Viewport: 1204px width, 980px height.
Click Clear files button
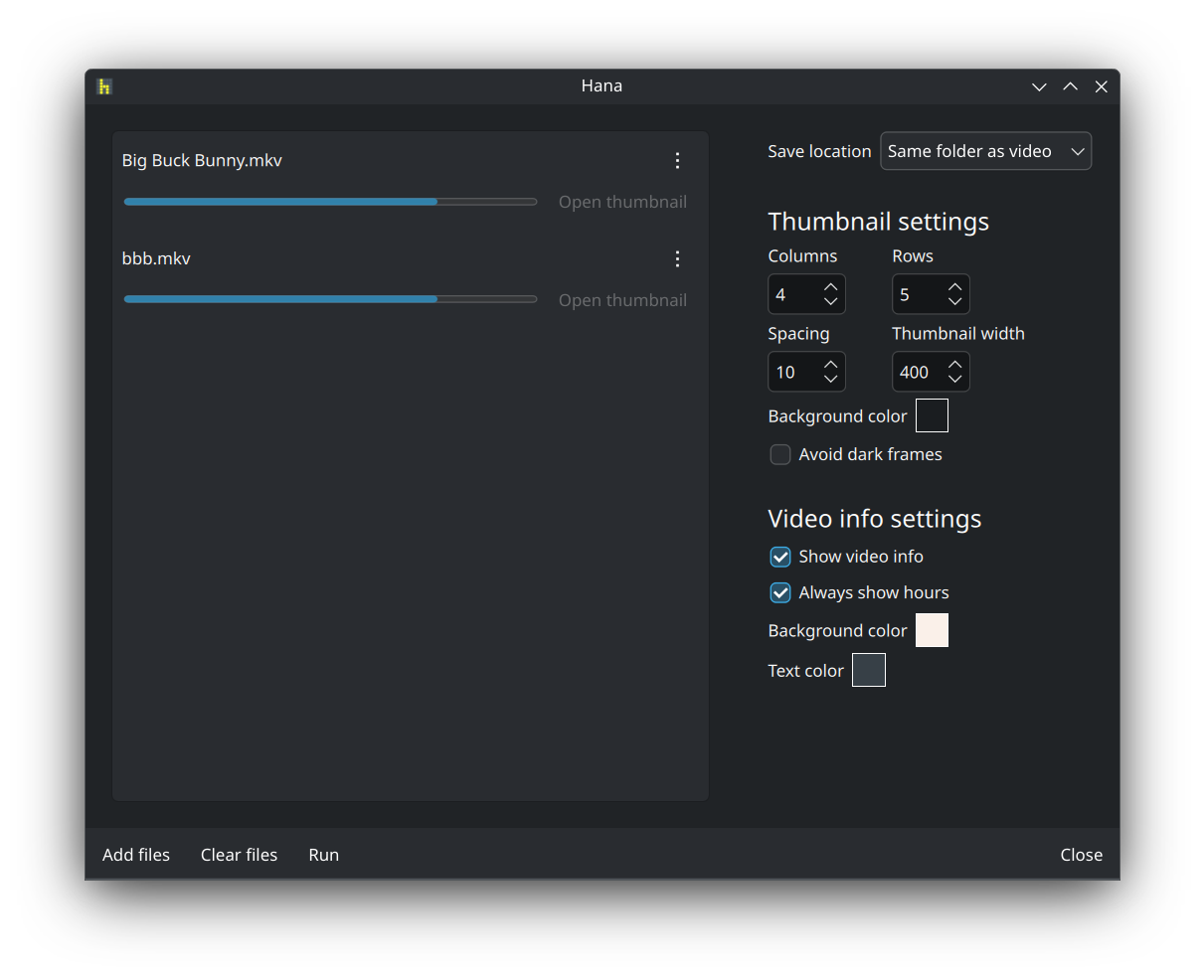point(239,855)
